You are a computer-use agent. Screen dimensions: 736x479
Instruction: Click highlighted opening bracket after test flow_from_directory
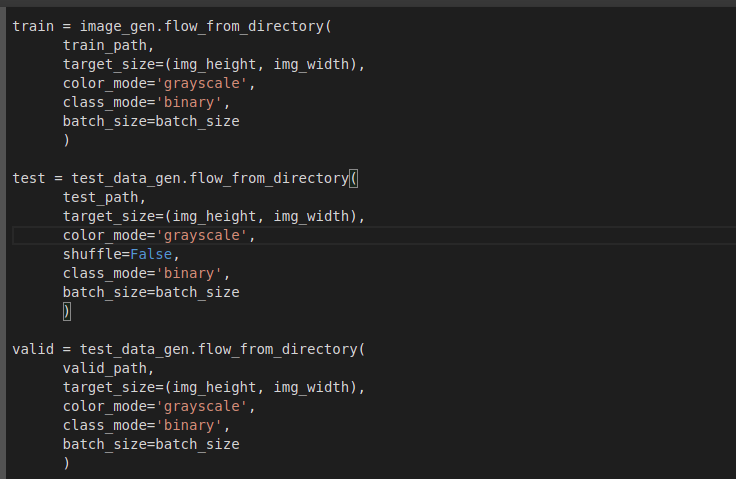[x=353, y=178]
